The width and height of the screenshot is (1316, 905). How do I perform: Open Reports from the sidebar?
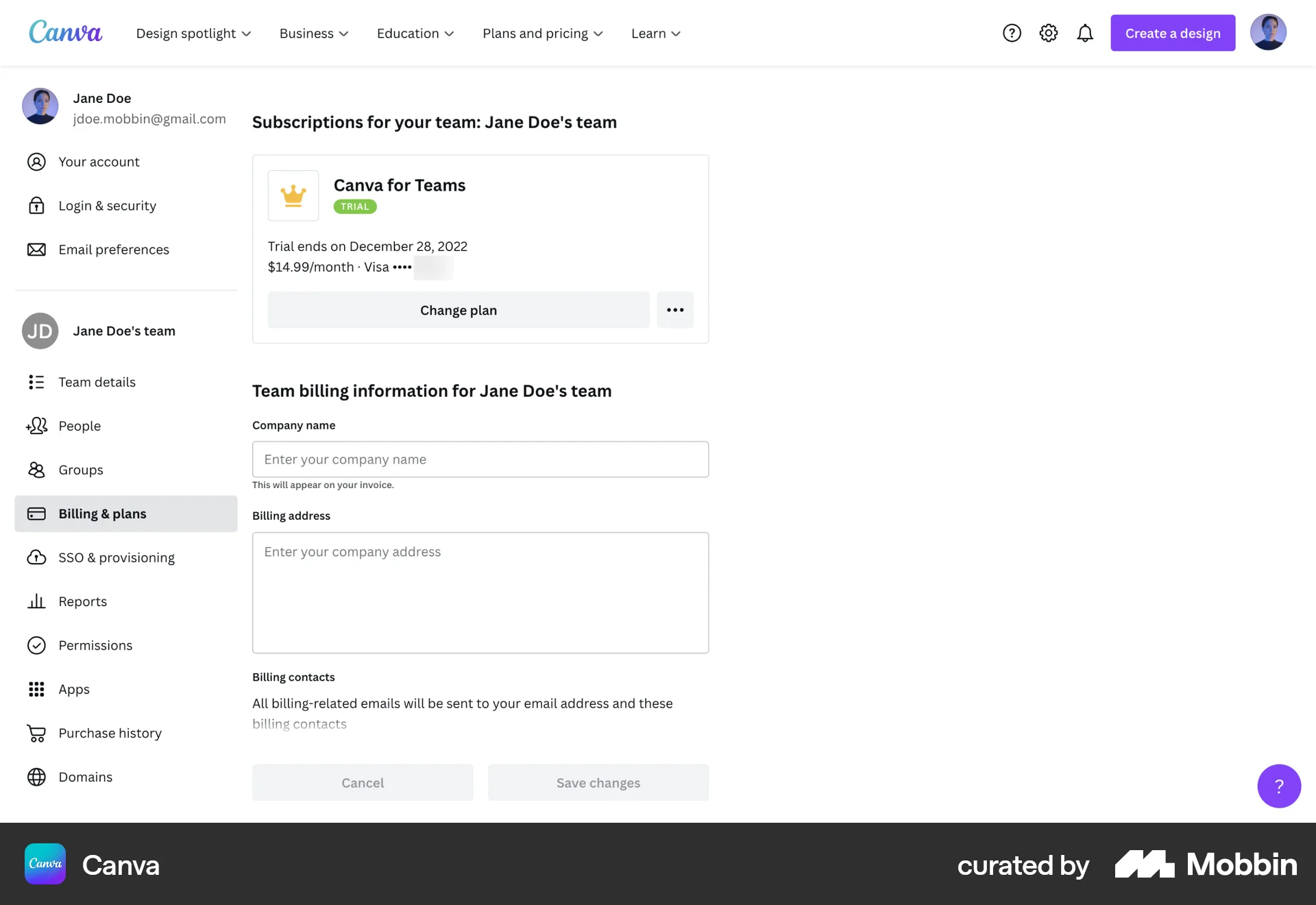[82, 601]
